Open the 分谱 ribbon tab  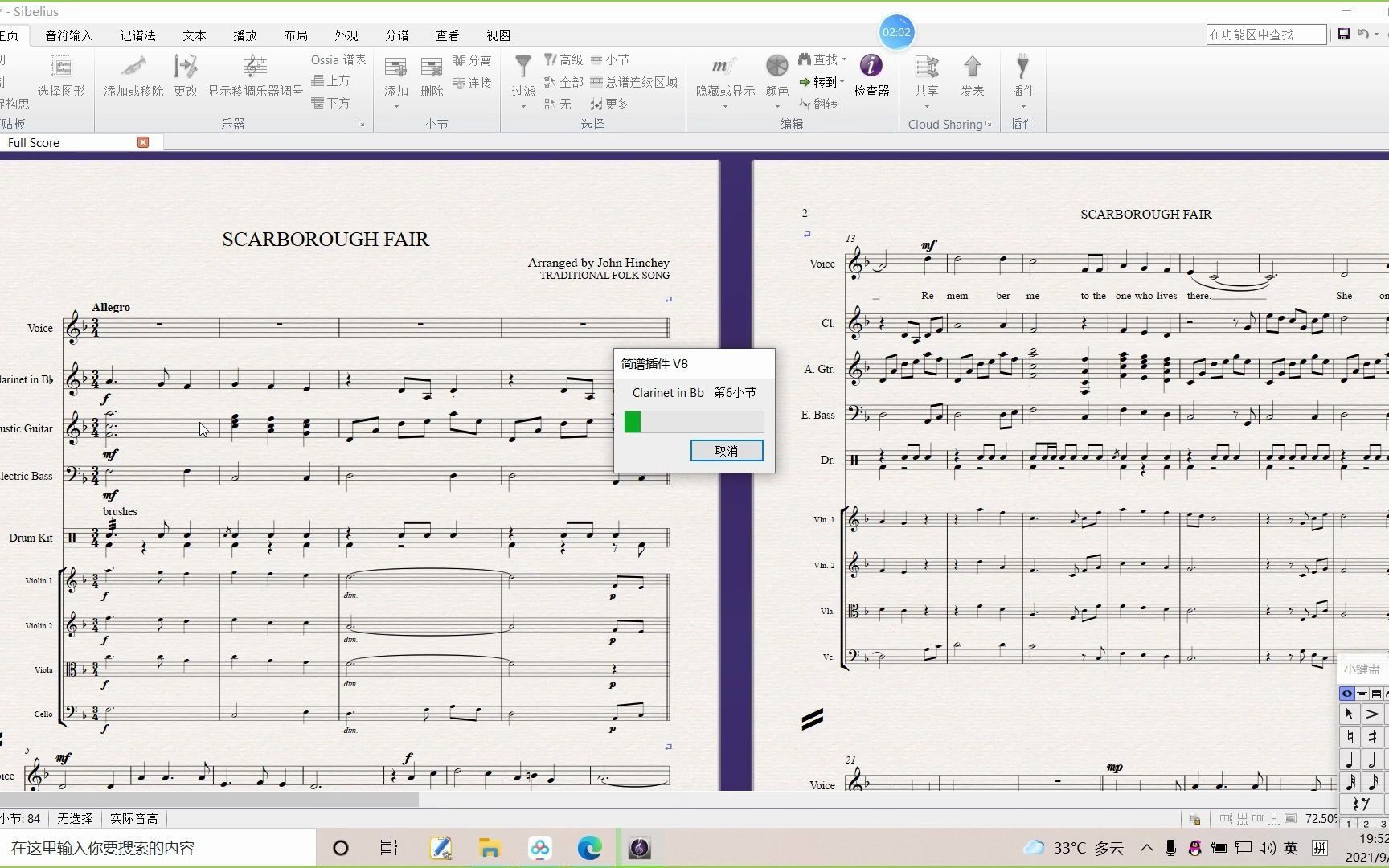(x=397, y=35)
